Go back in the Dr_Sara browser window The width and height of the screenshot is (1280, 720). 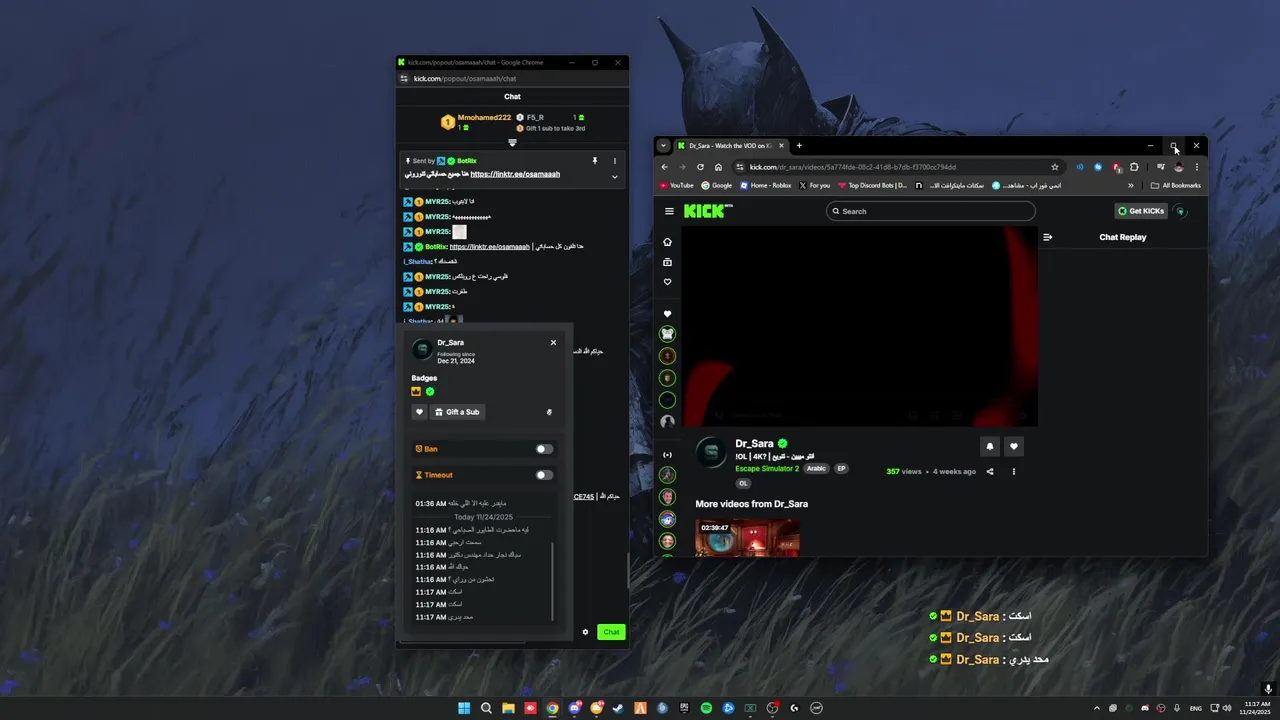click(664, 167)
